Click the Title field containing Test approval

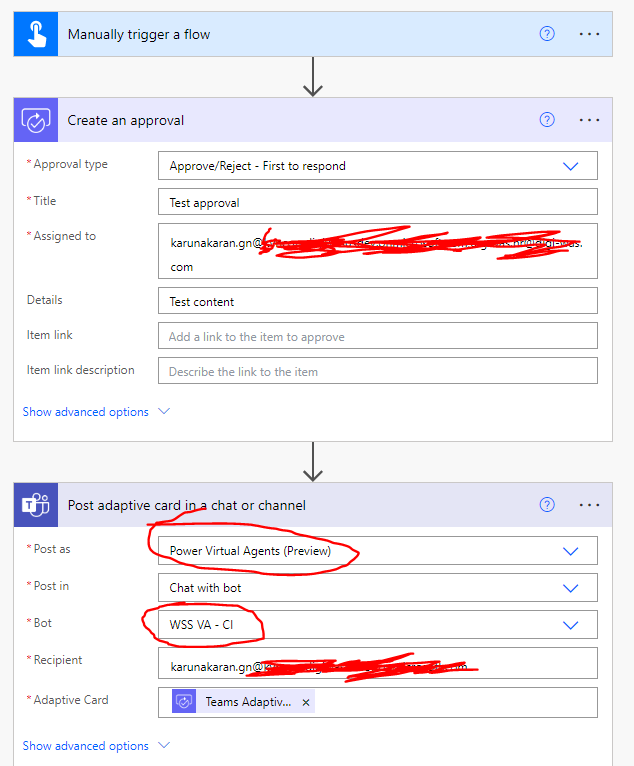click(378, 202)
